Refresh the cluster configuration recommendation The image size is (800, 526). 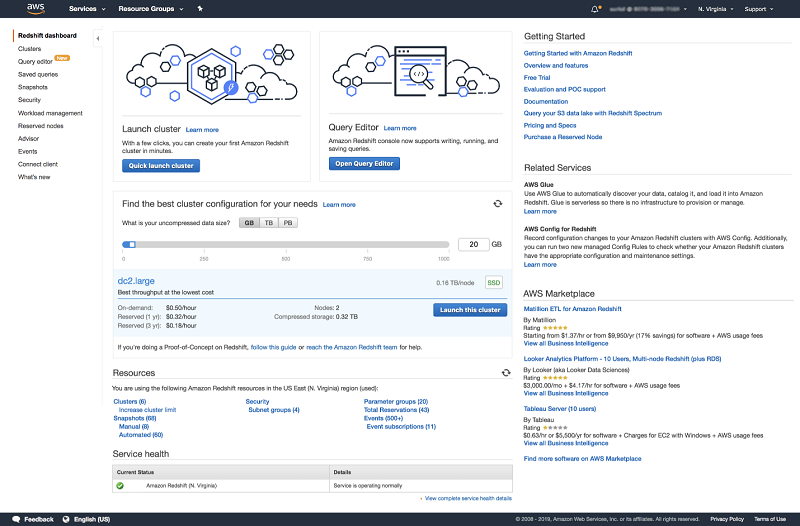(497, 204)
